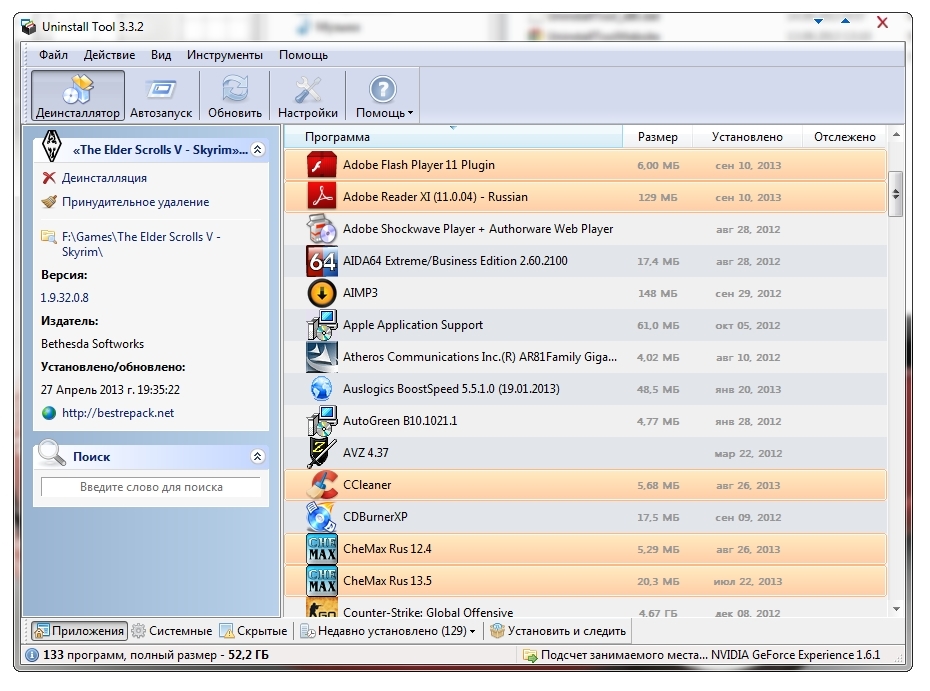Image resolution: width=930 pixels, height=691 pixels.
Task: Click the CCleaner icon
Action: tap(322, 485)
